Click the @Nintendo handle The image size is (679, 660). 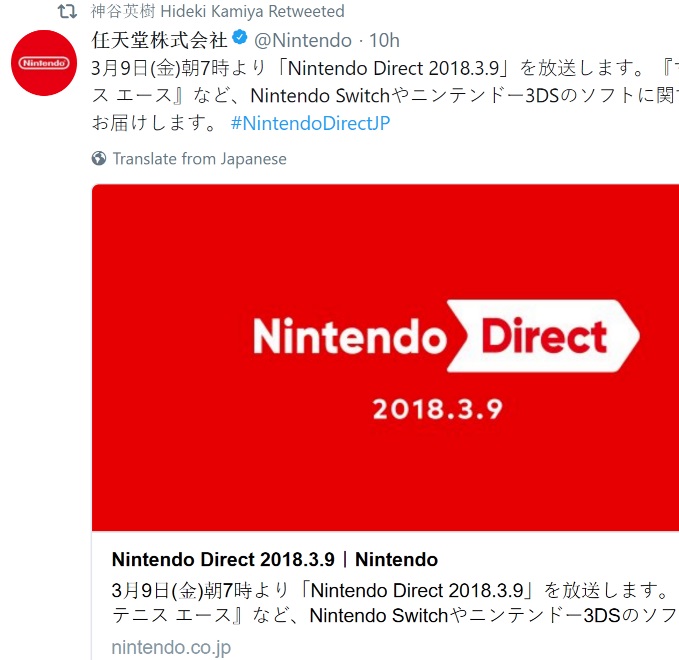(x=303, y=40)
